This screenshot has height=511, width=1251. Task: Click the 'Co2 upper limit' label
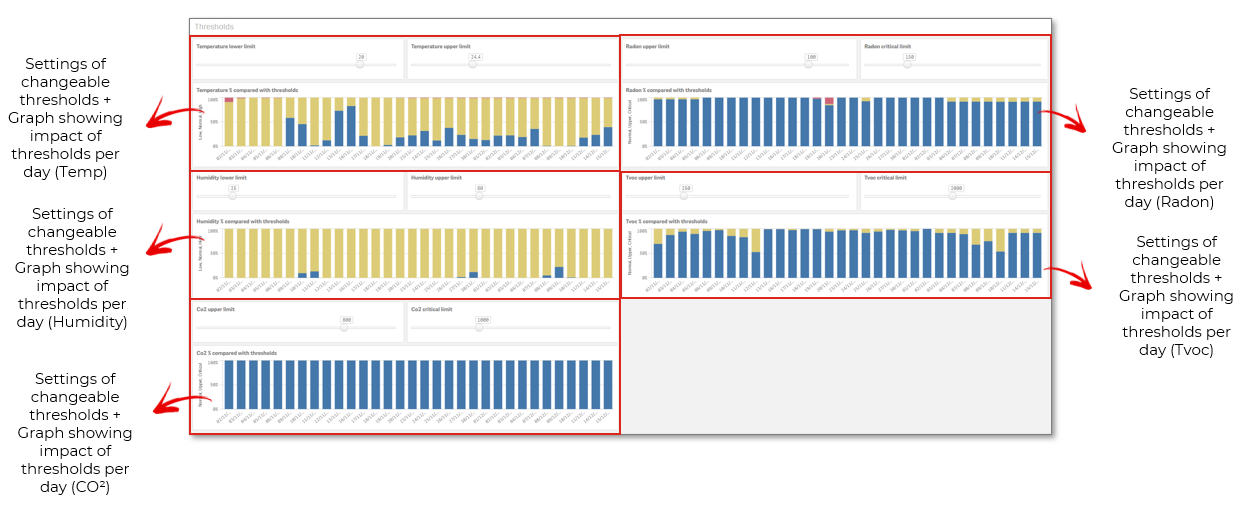216,309
